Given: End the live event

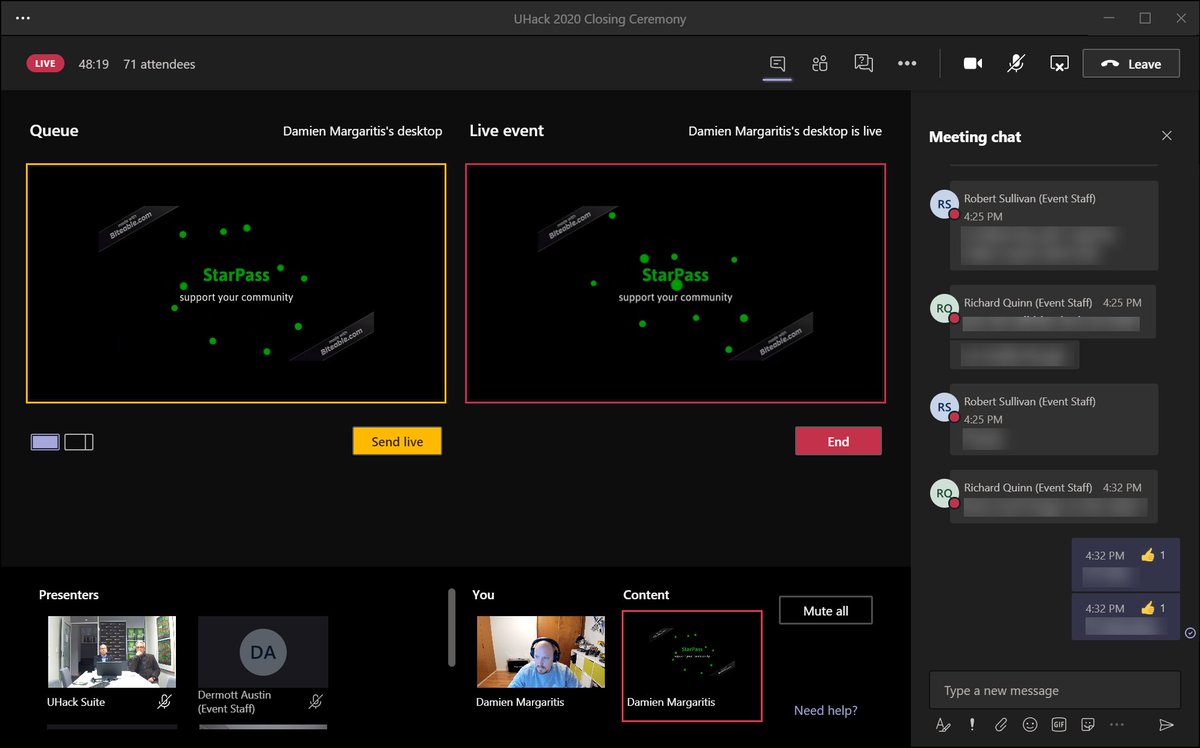Looking at the screenshot, I should (838, 441).
